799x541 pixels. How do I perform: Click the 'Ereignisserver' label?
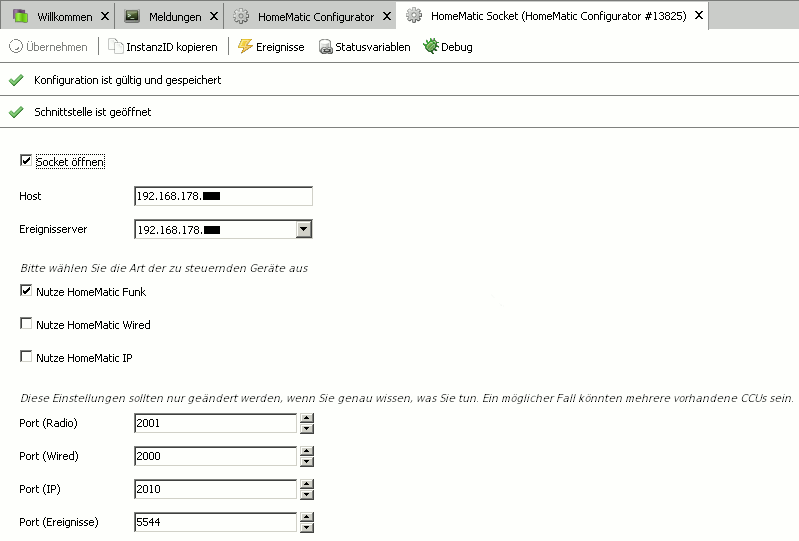click(x=53, y=229)
